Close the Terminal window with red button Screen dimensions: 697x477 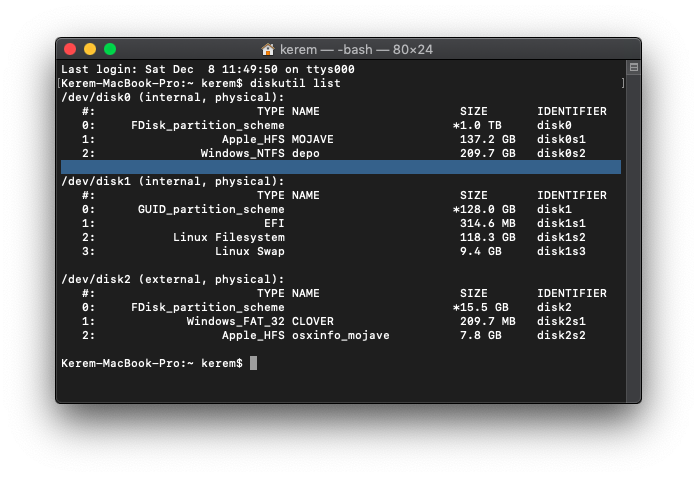tap(70, 49)
